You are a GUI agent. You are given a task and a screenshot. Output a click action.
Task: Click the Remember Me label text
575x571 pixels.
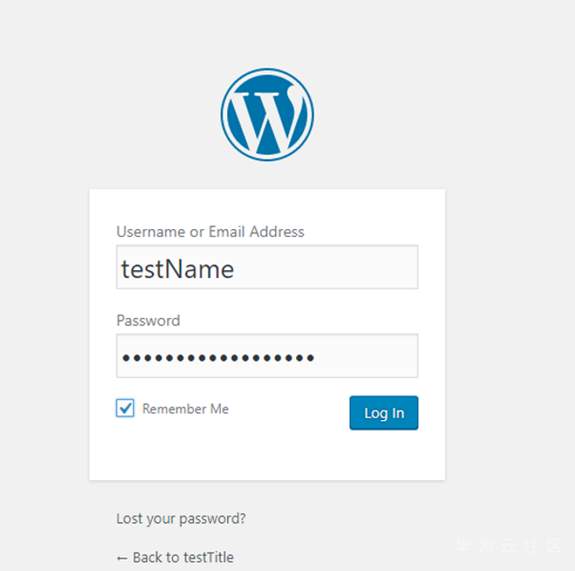186,409
